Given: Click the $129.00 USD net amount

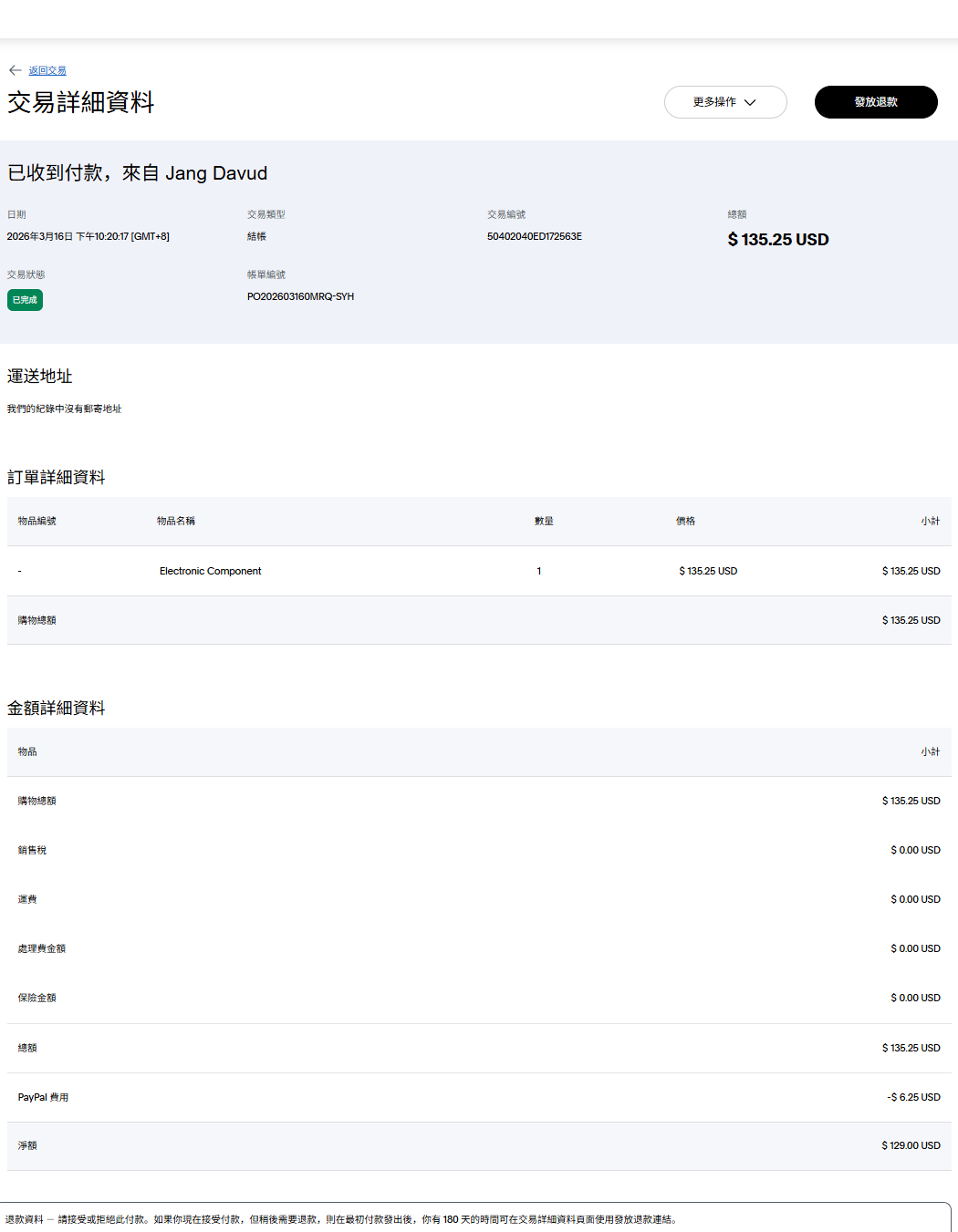Looking at the screenshot, I should coord(910,1145).
